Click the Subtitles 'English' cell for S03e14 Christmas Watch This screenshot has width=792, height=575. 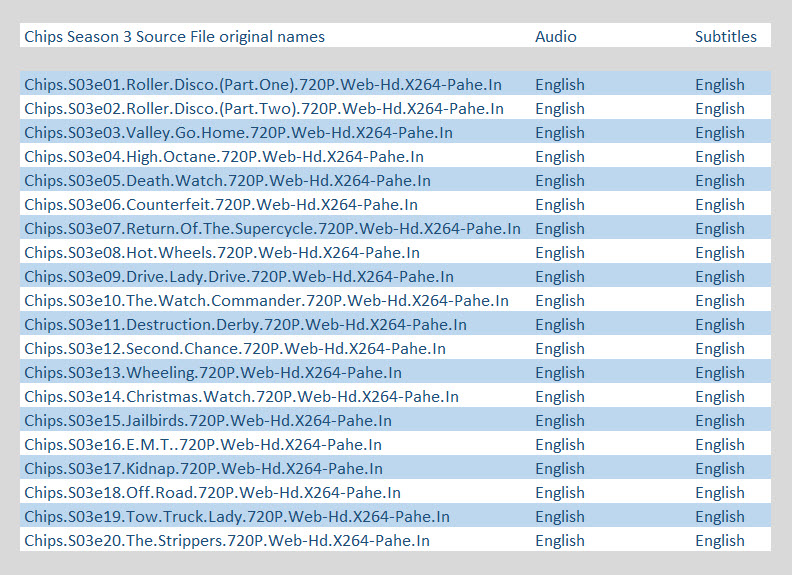pyautogui.click(x=720, y=397)
